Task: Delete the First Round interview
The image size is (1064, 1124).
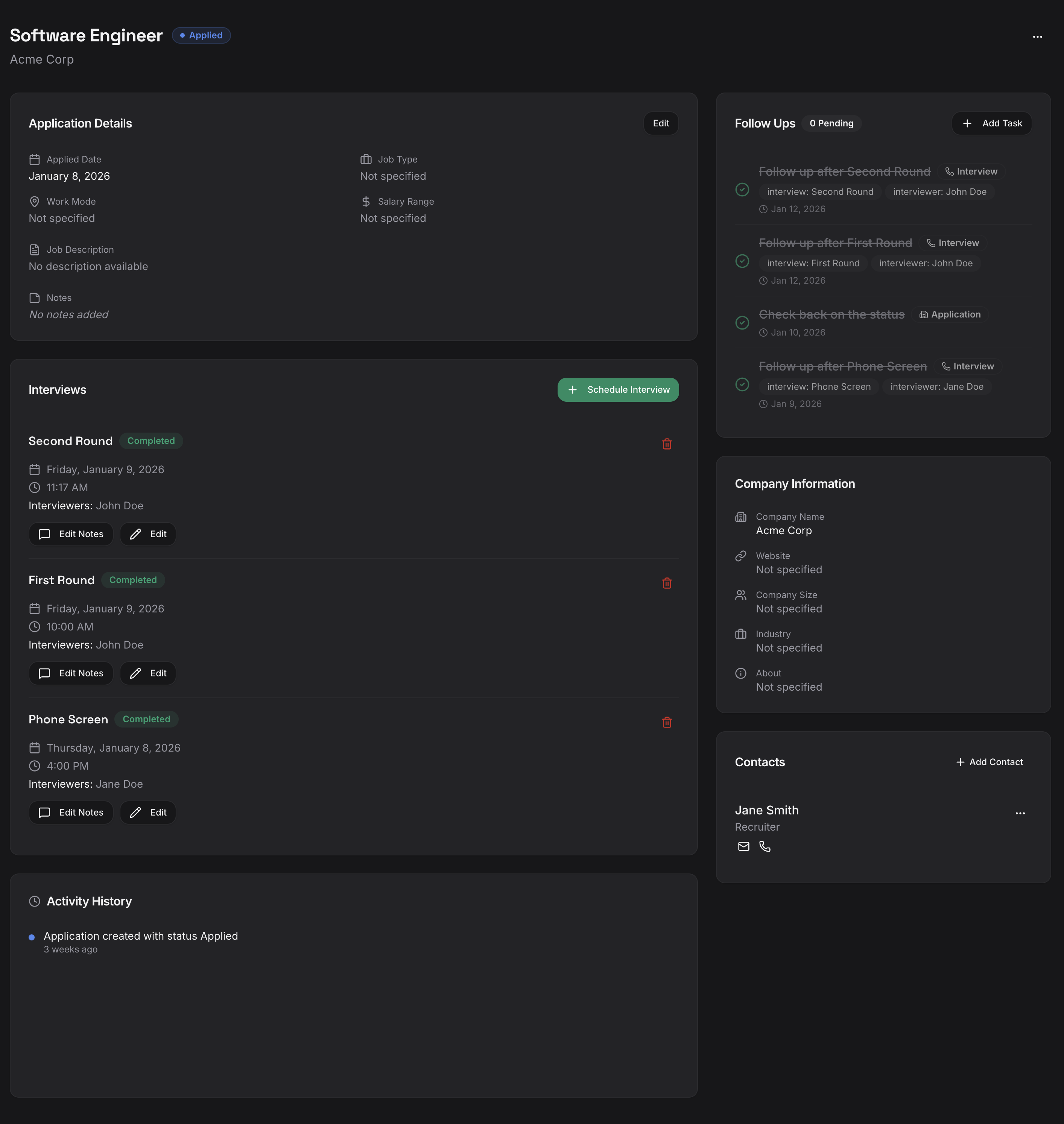Action: click(x=667, y=583)
